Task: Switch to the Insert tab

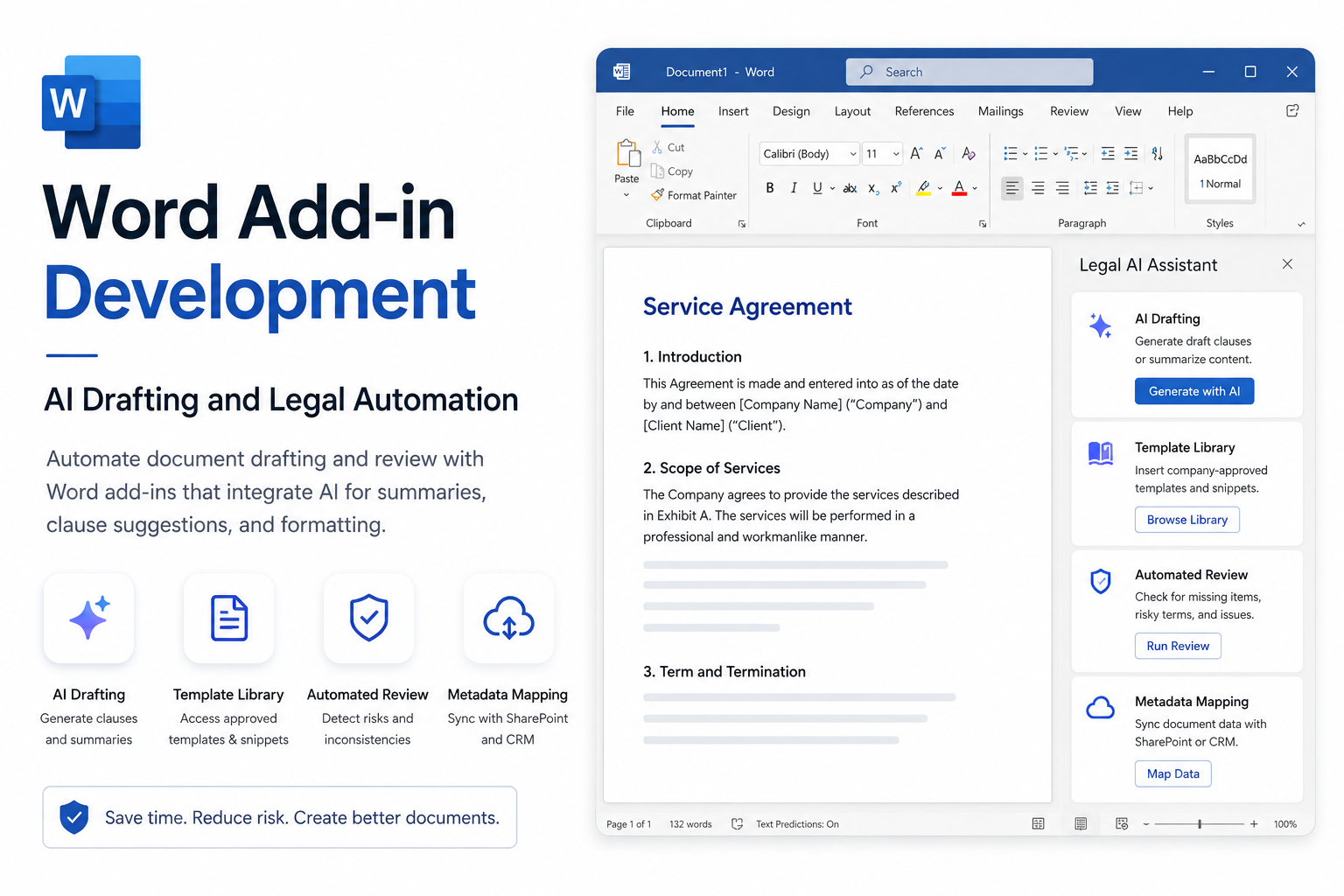Action: click(733, 111)
